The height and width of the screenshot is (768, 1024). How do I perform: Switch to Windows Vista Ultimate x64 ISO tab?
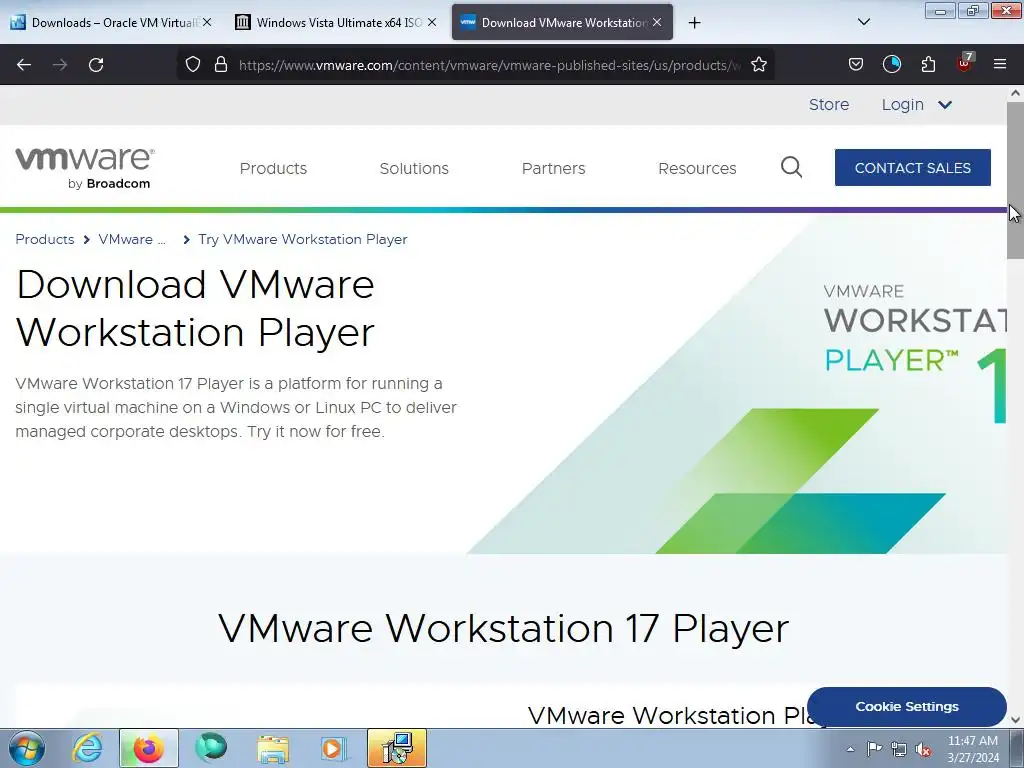point(337,22)
